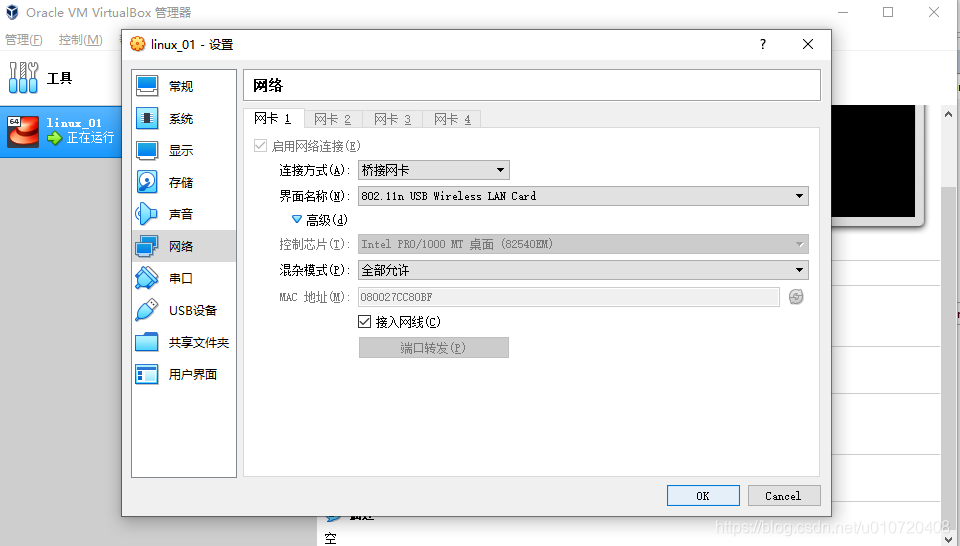Click the manager window scrollbar up arrow

click(948, 114)
